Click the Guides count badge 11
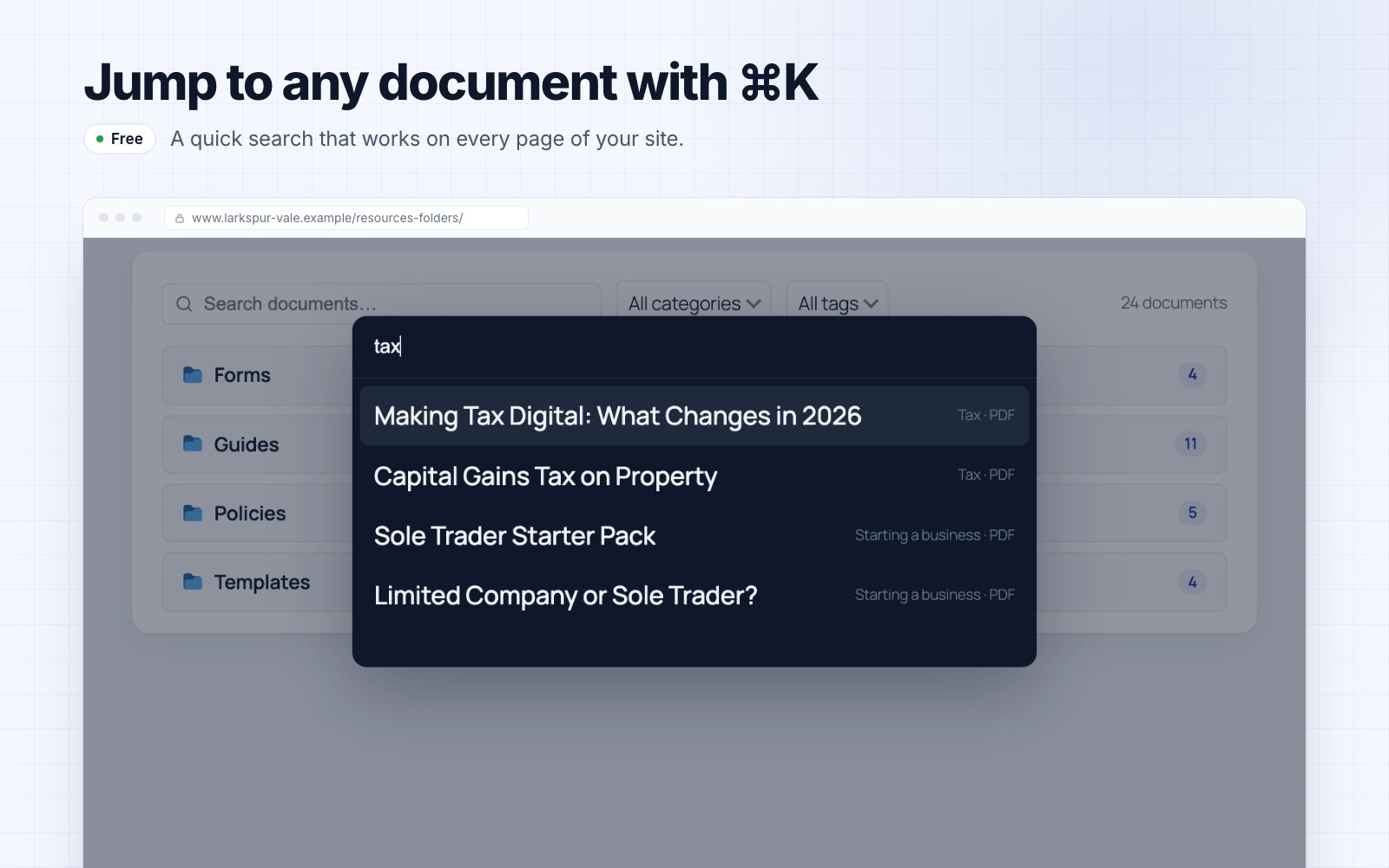 (1191, 444)
